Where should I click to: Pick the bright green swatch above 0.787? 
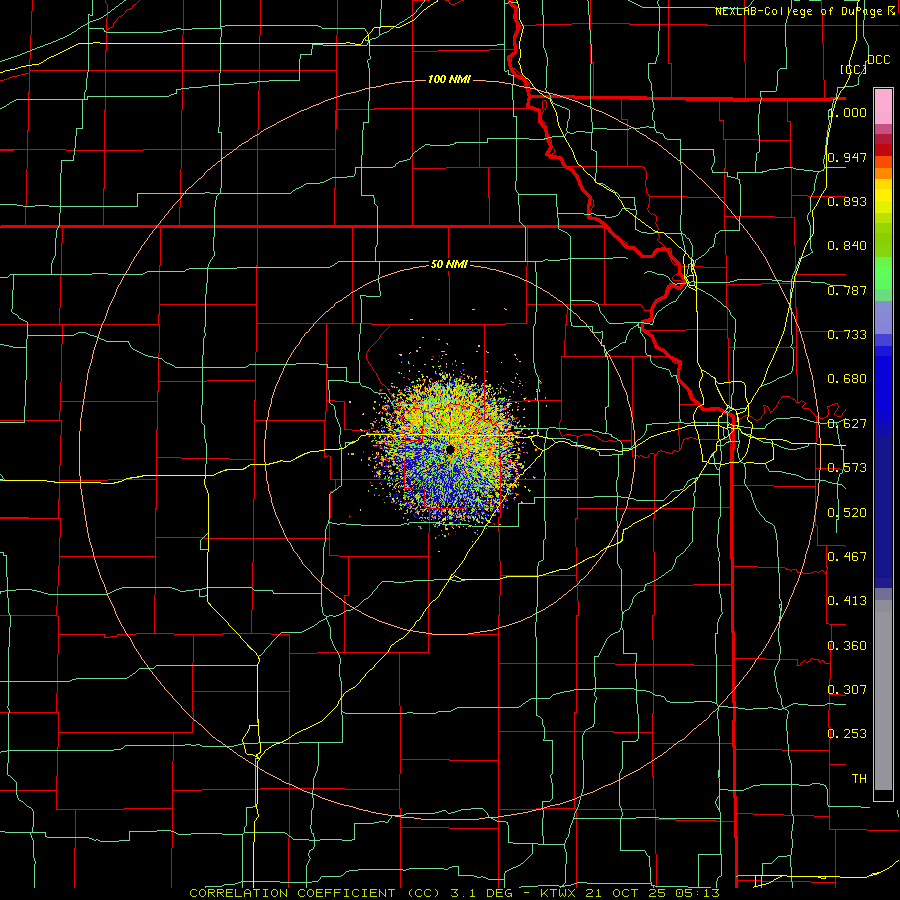883,273
